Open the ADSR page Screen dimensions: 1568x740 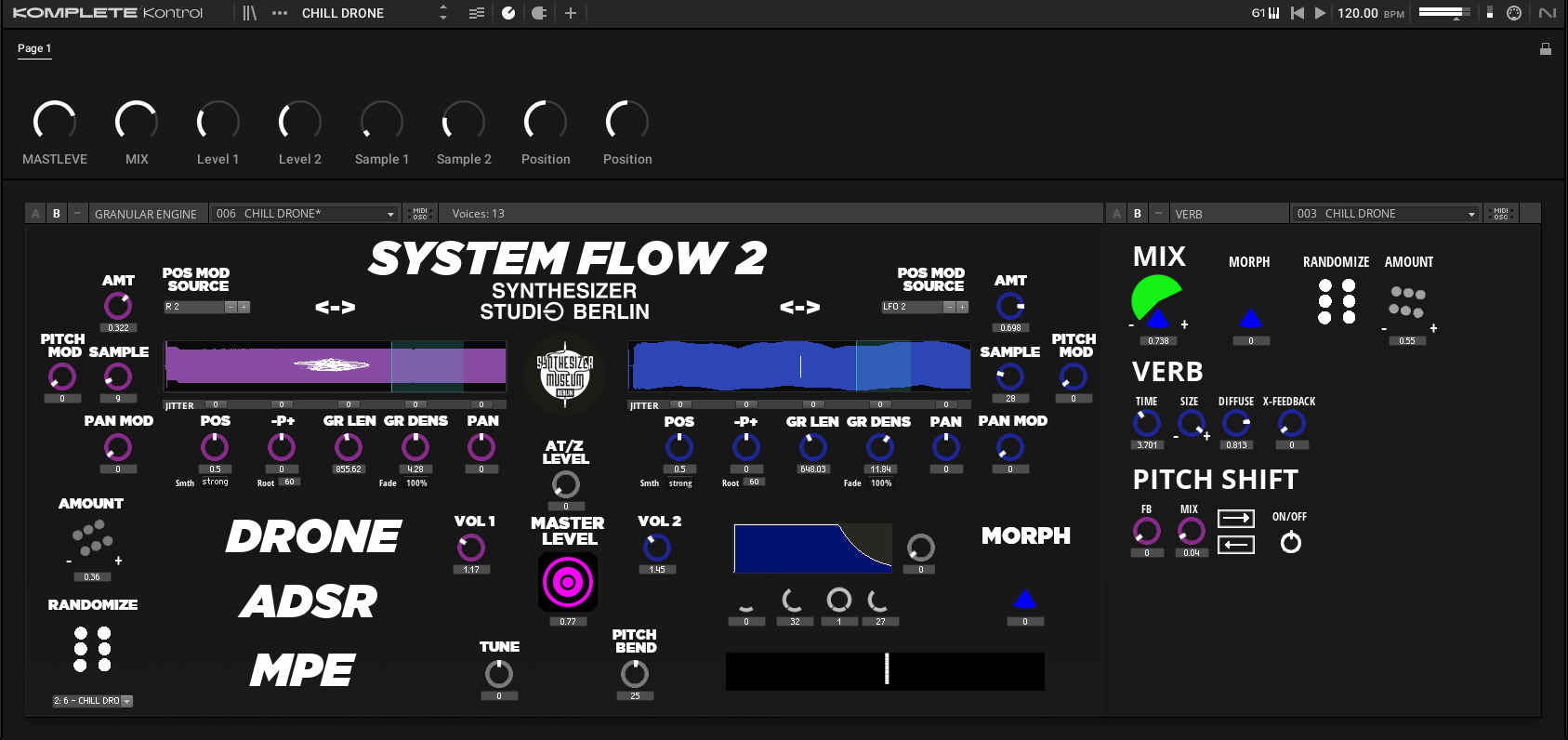tap(309, 602)
